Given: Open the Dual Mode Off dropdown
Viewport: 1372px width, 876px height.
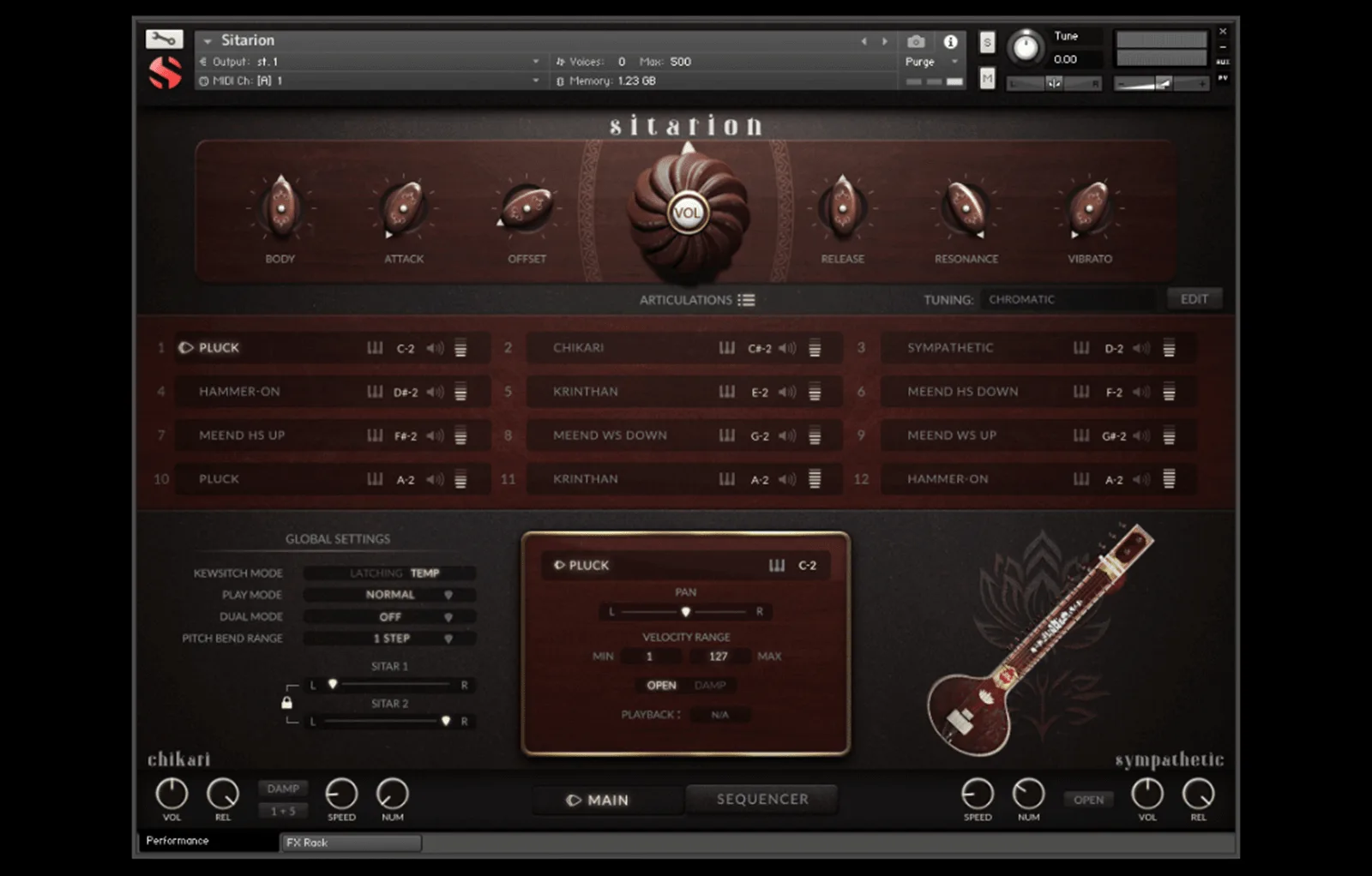Looking at the screenshot, I should pyautogui.click(x=389, y=617).
